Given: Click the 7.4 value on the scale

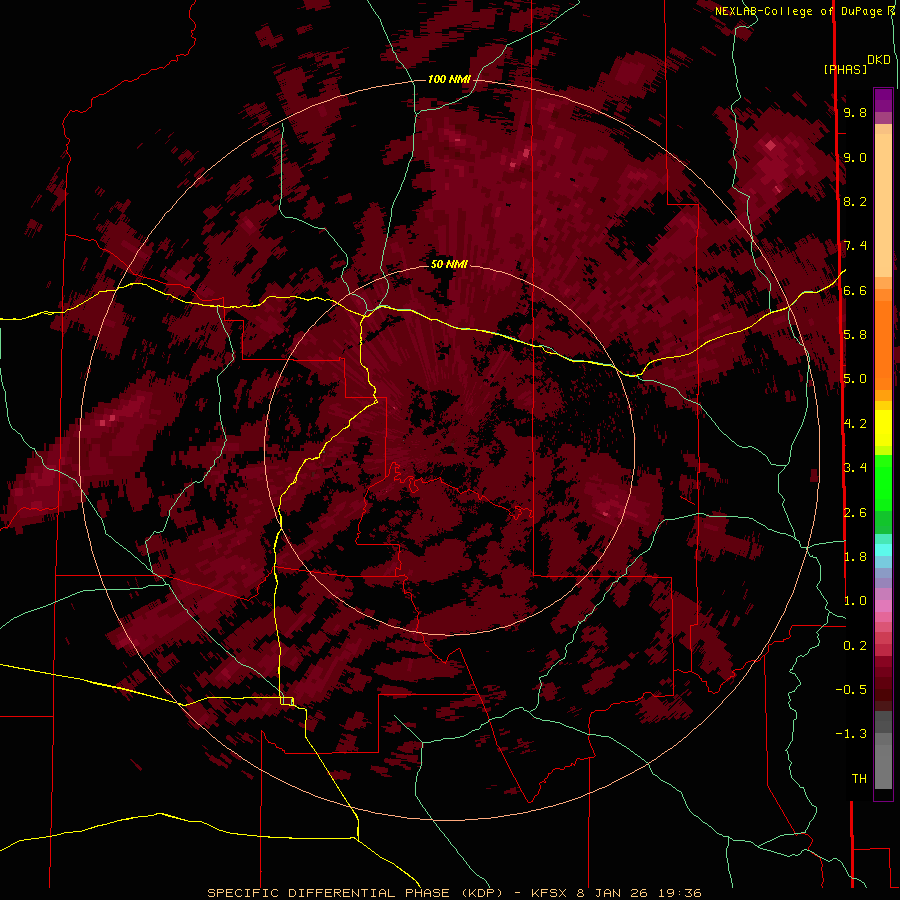Looking at the screenshot, I should 855,246.
